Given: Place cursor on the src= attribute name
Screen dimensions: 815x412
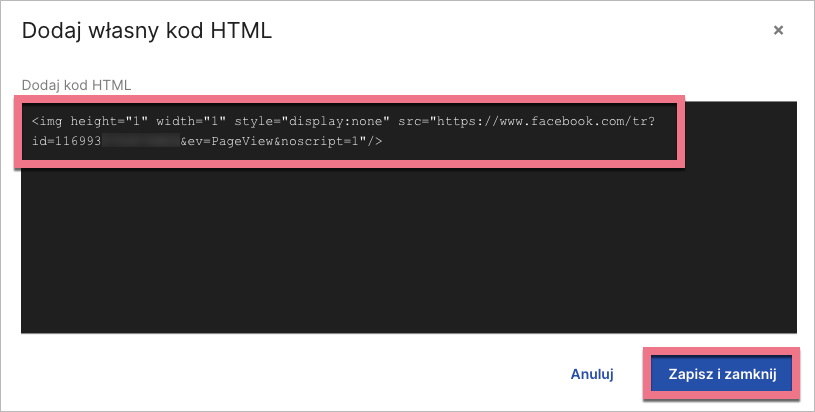Looking at the screenshot, I should coord(412,122).
